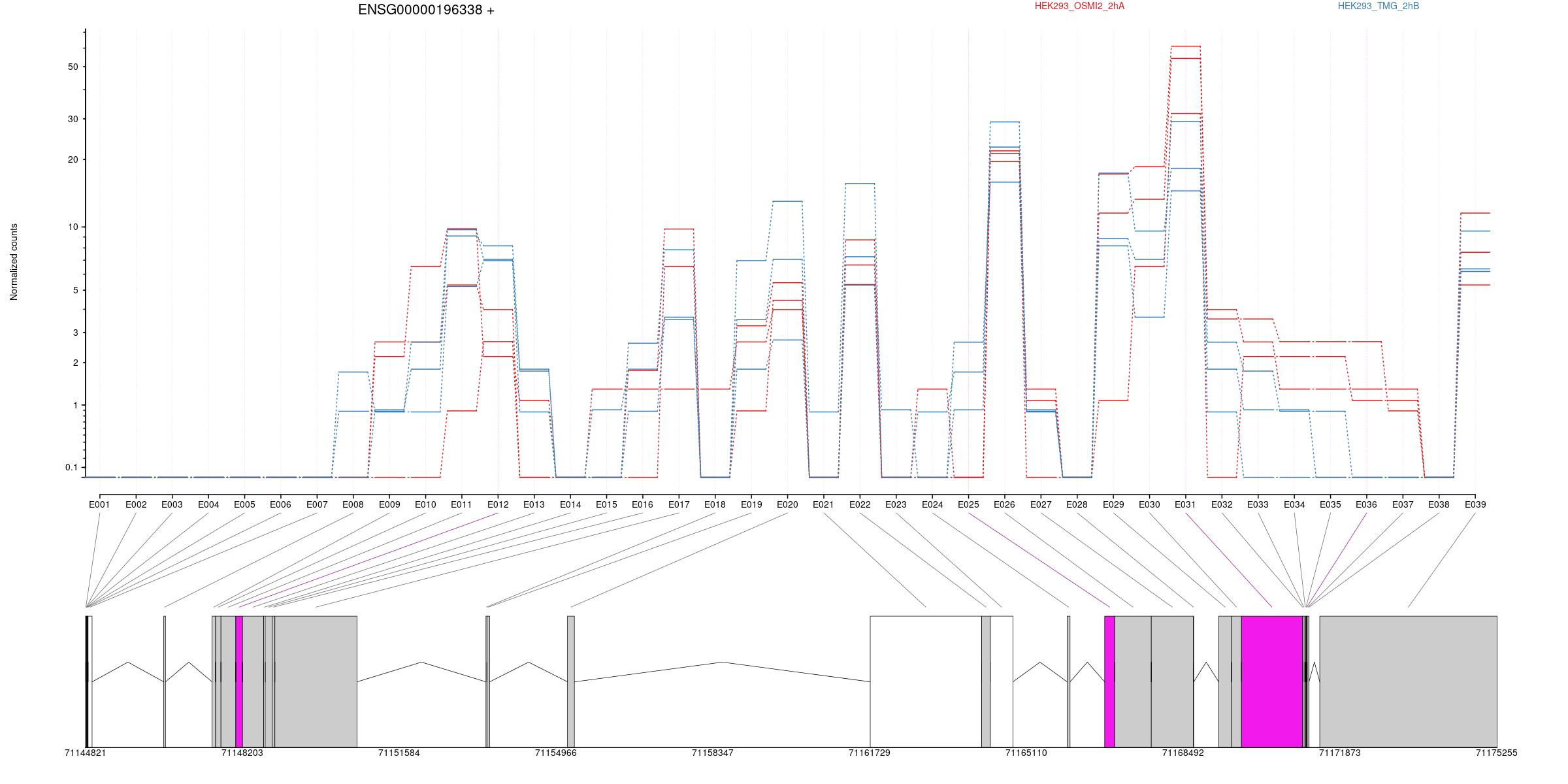The image size is (1568, 784).
Task: Click exon label E012
Action: (498, 504)
